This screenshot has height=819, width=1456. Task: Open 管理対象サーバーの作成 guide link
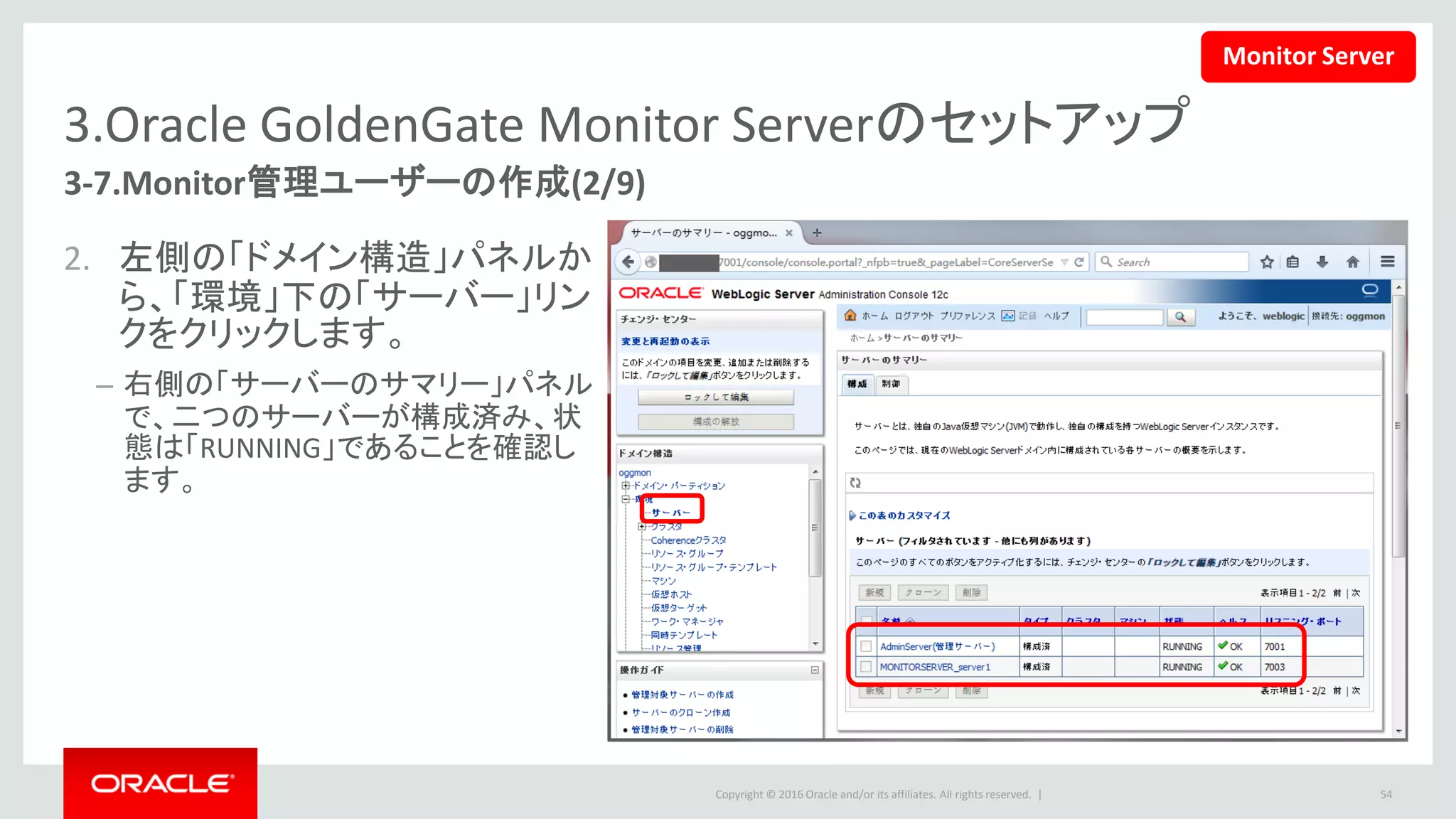coord(682,695)
